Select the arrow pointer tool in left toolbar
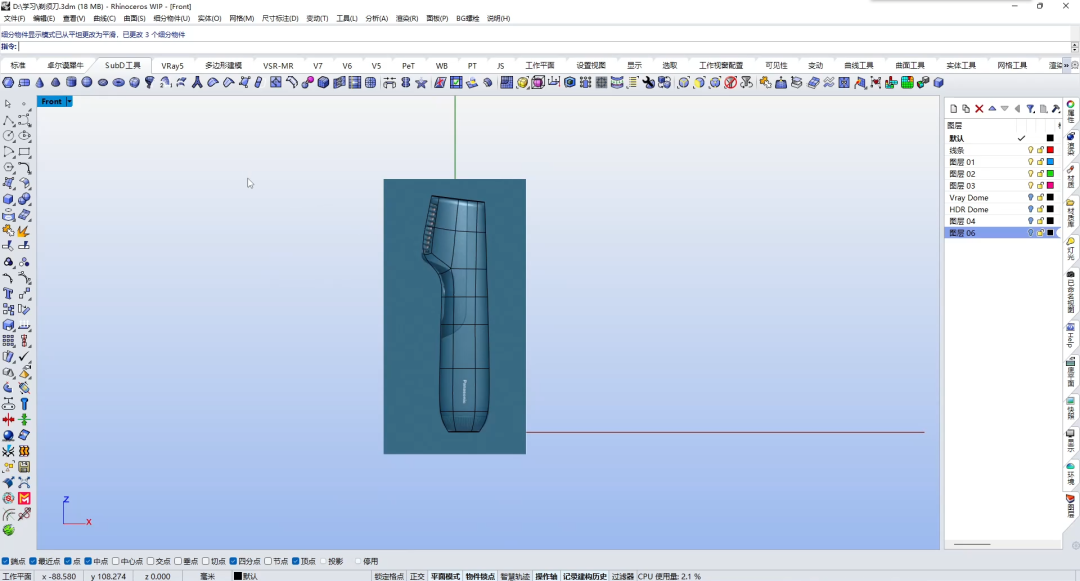 click(8, 104)
